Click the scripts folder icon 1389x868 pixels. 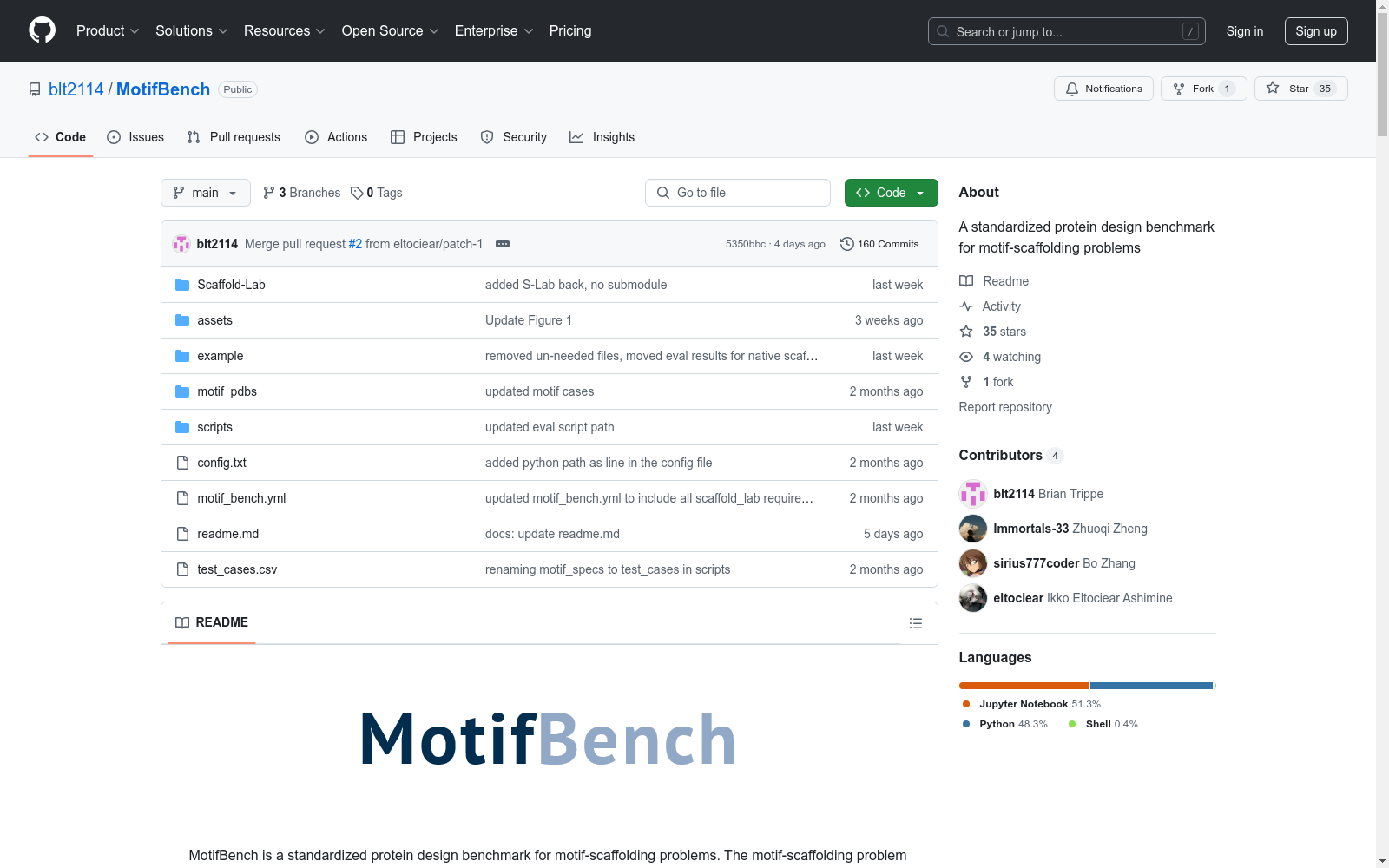(182, 427)
